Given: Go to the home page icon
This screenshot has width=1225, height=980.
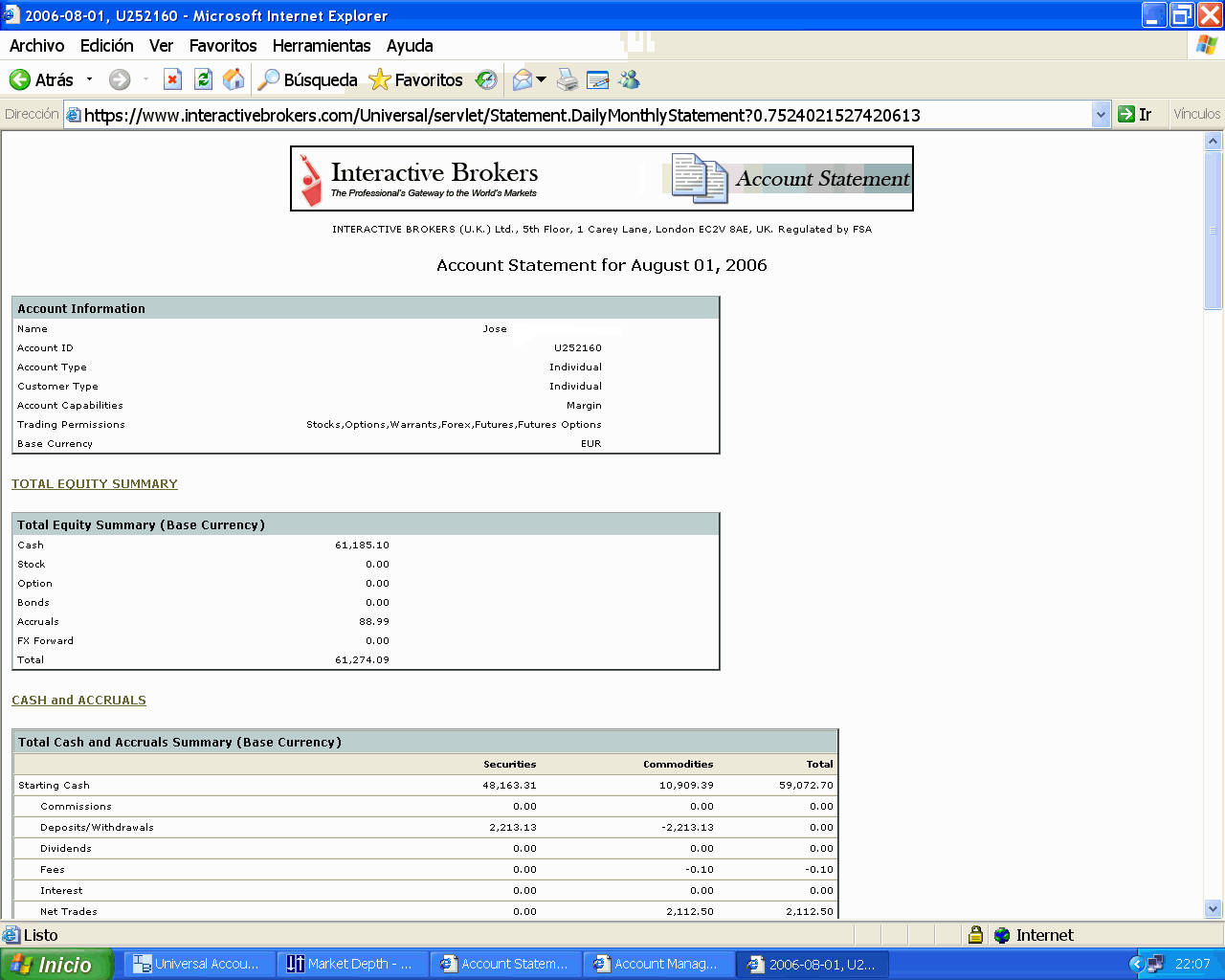Looking at the screenshot, I should [x=234, y=79].
